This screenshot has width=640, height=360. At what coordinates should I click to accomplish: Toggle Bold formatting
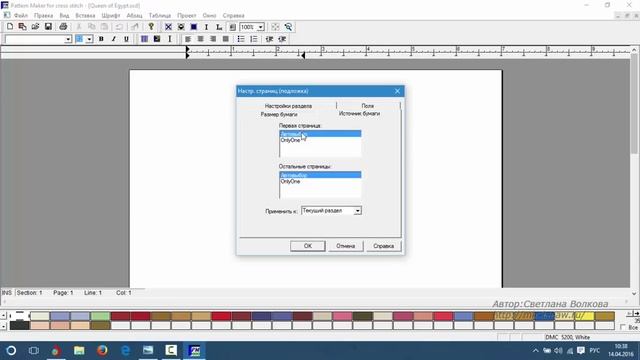(101, 39)
